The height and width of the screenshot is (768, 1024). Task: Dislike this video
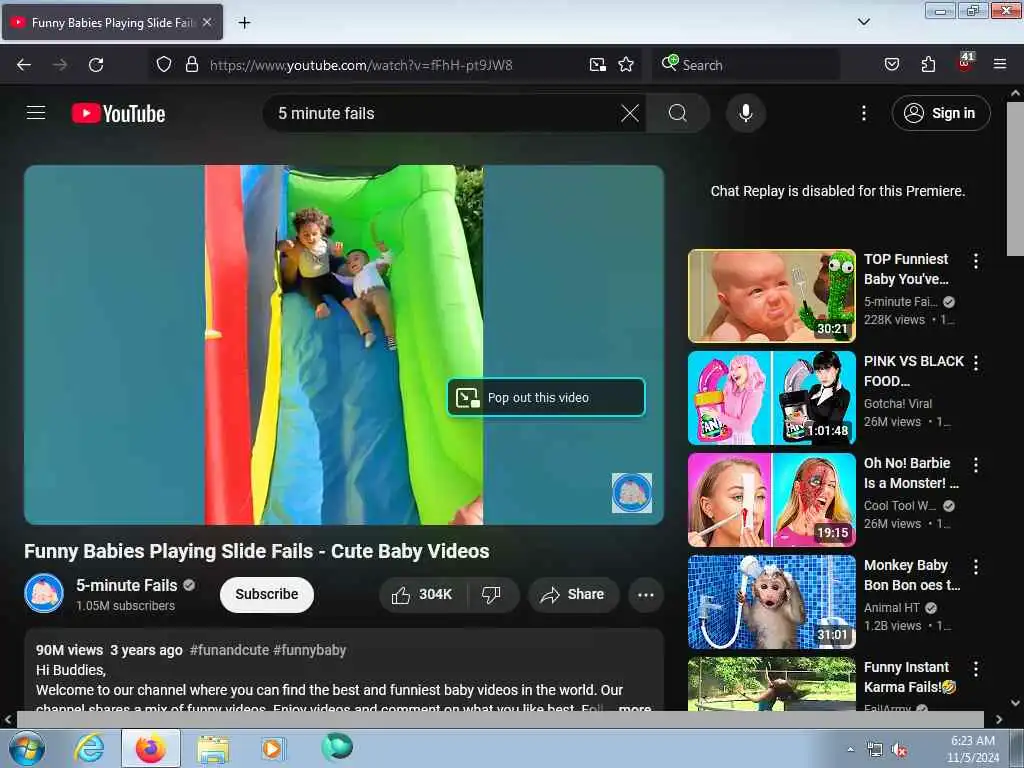[x=492, y=594]
